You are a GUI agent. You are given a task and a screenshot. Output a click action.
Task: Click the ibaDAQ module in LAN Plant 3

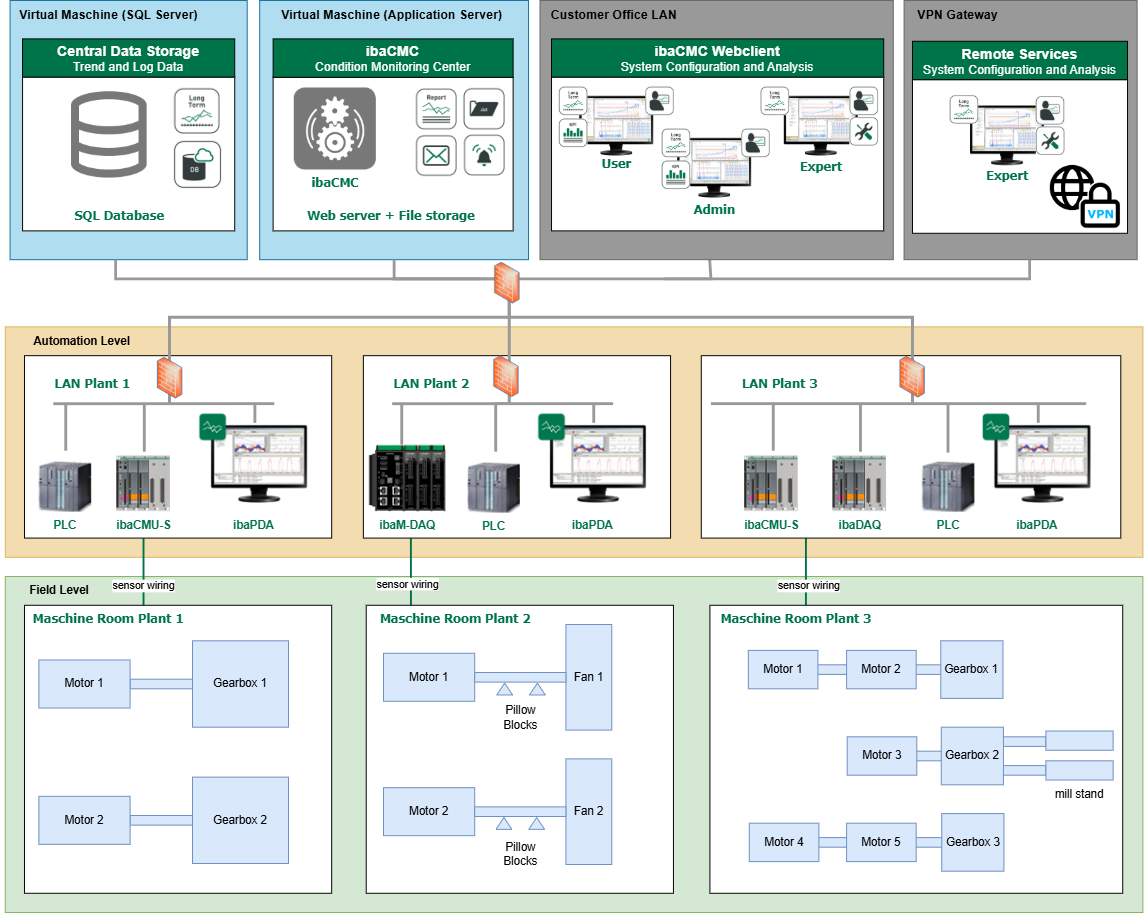click(x=856, y=484)
